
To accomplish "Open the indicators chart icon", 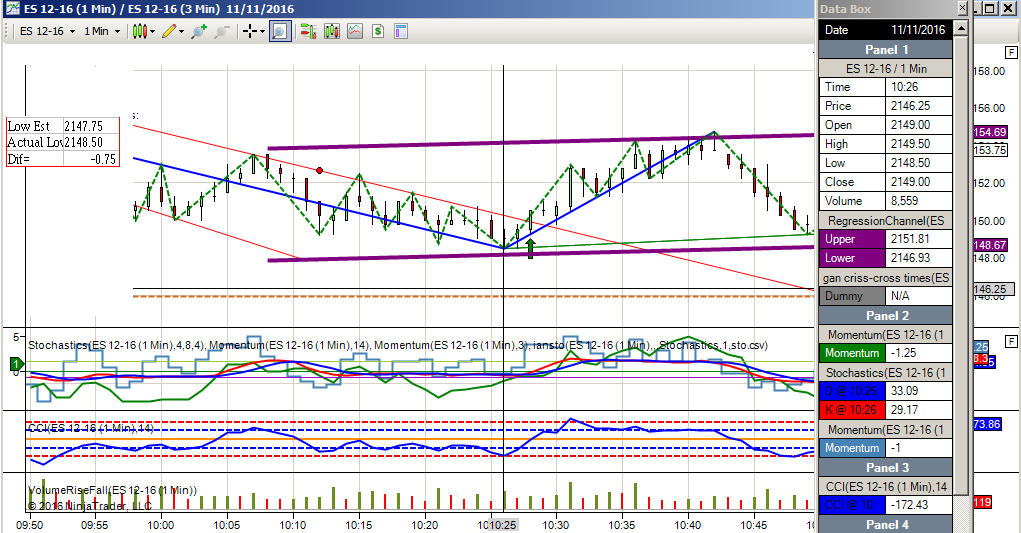I will tap(355, 31).
